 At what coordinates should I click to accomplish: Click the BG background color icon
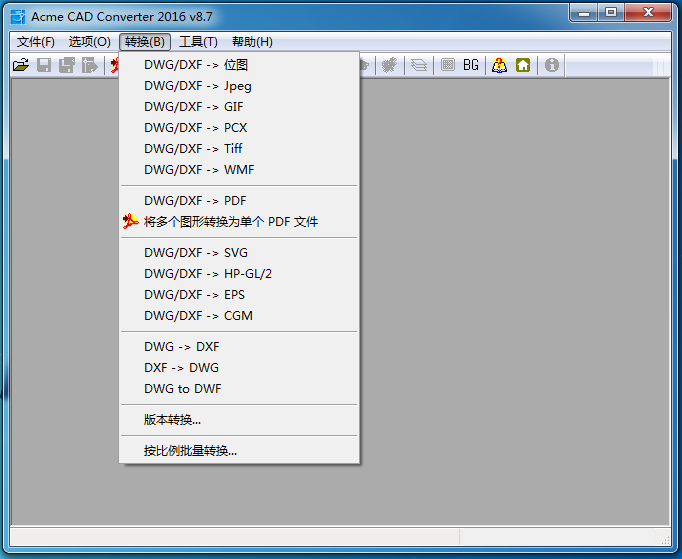(x=471, y=65)
